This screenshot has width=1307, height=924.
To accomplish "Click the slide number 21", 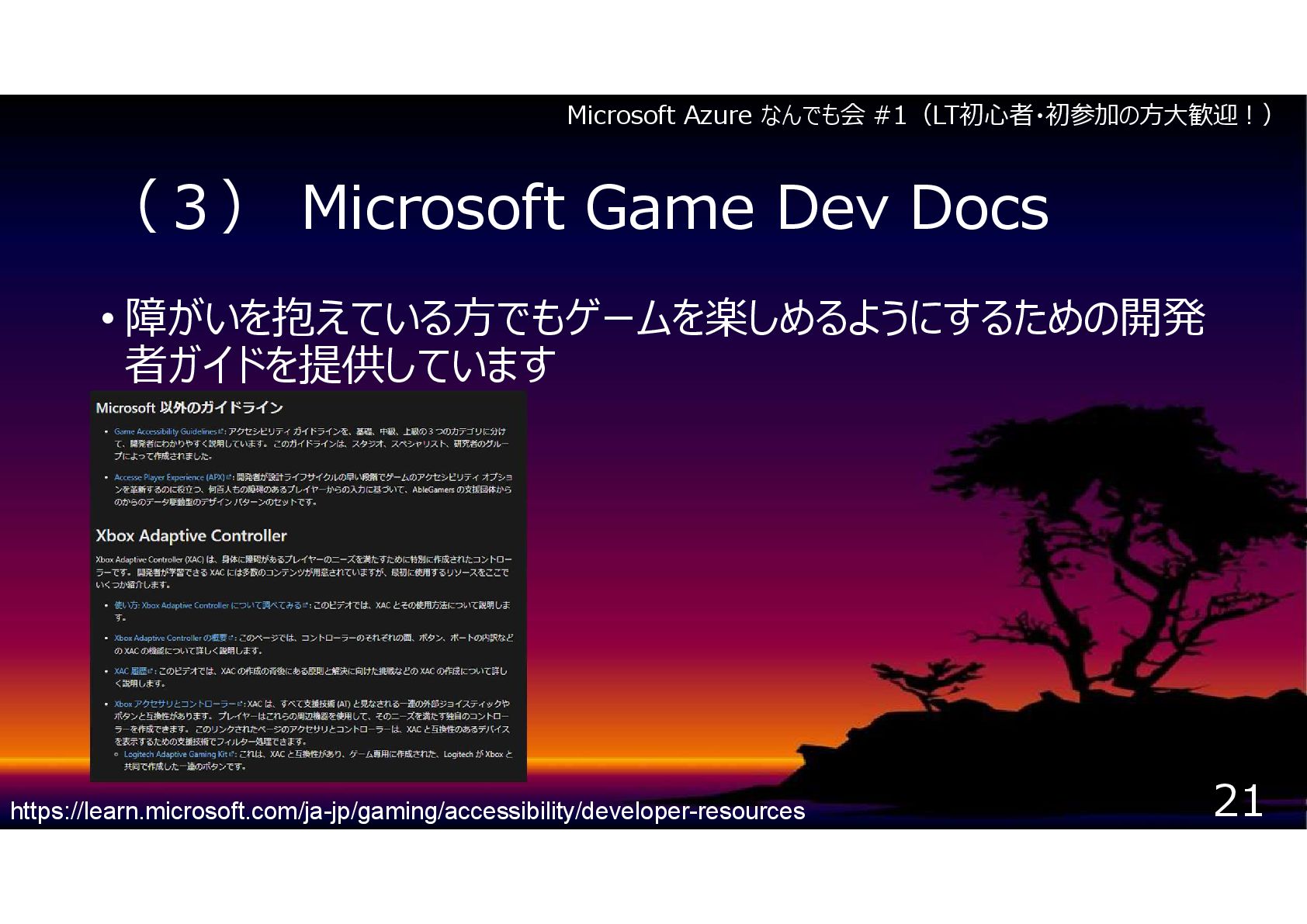I will (1239, 801).
